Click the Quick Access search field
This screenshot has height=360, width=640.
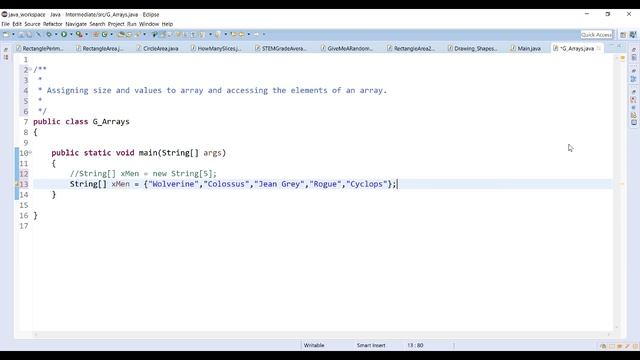coord(597,35)
